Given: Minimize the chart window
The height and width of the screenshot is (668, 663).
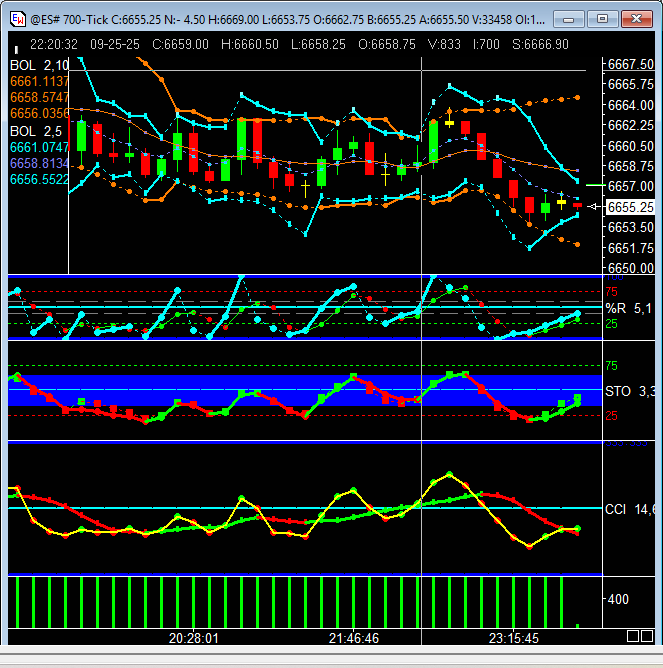Looking at the screenshot, I should pos(570,19).
